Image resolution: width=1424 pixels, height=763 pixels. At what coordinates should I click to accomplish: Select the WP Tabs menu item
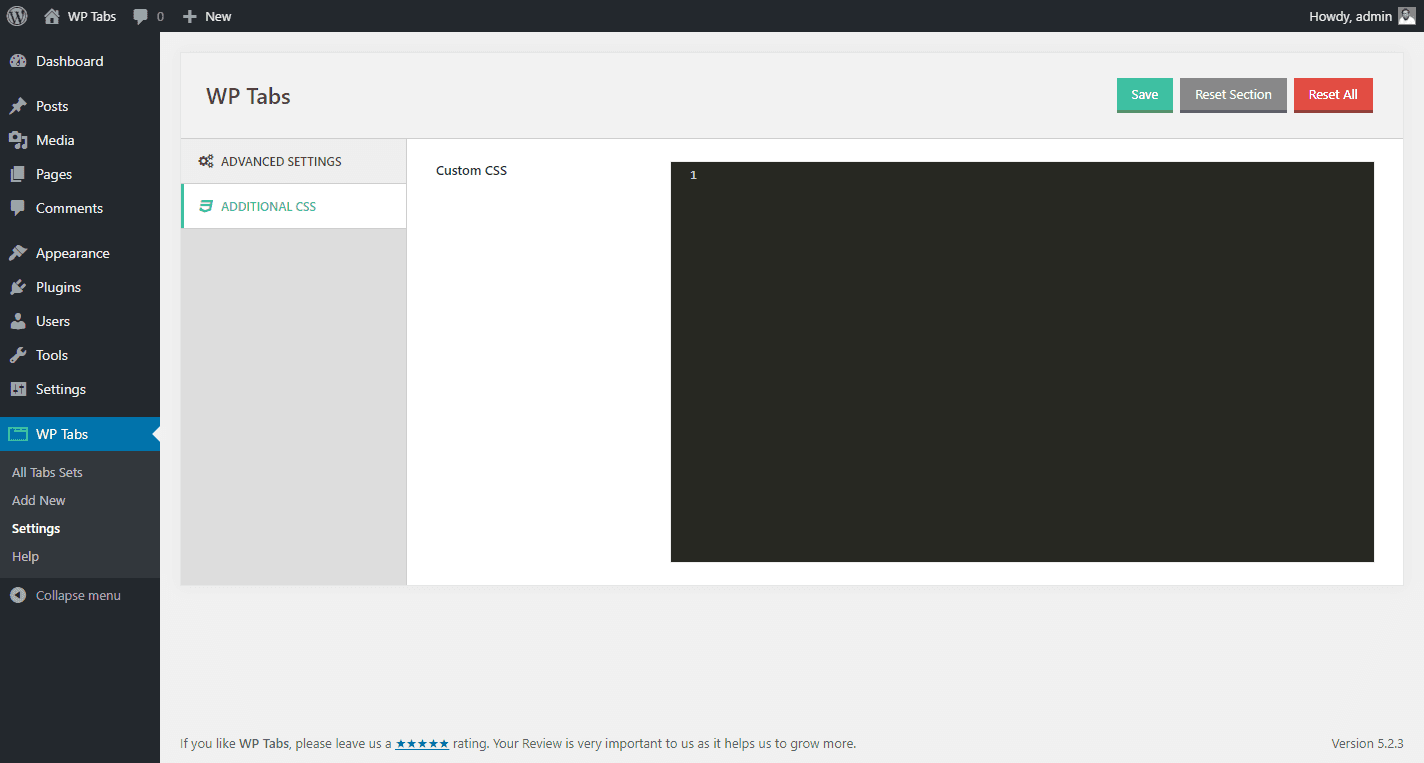(x=80, y=434)
